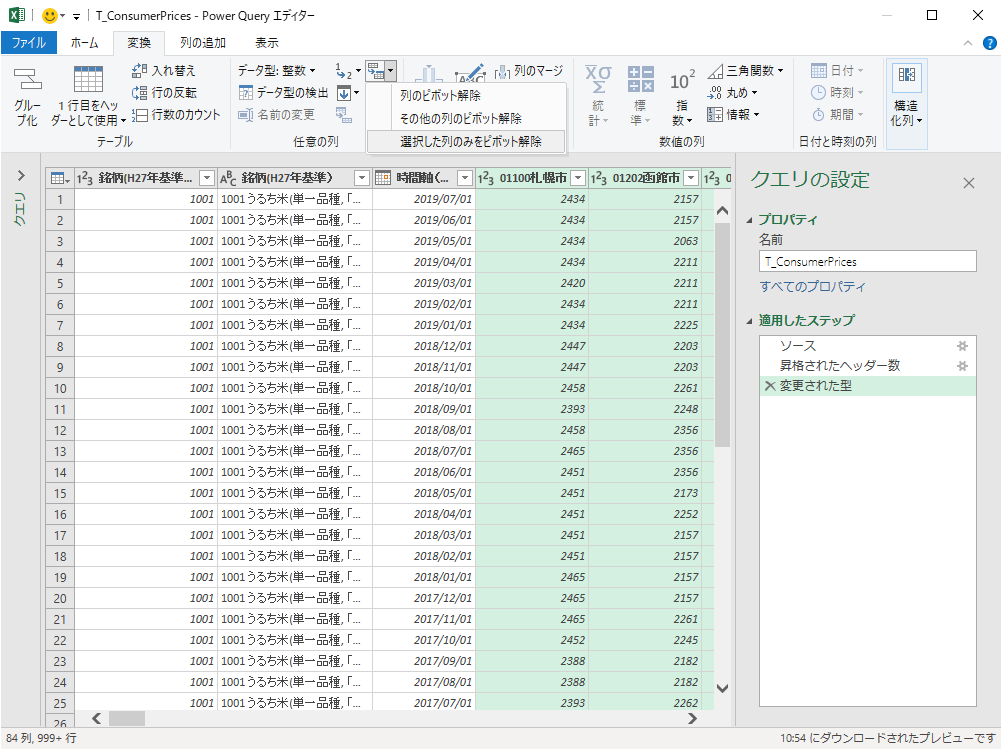Expand the クエリ pane with chevron
This screenshot has width=1002, height=750.
20,176
